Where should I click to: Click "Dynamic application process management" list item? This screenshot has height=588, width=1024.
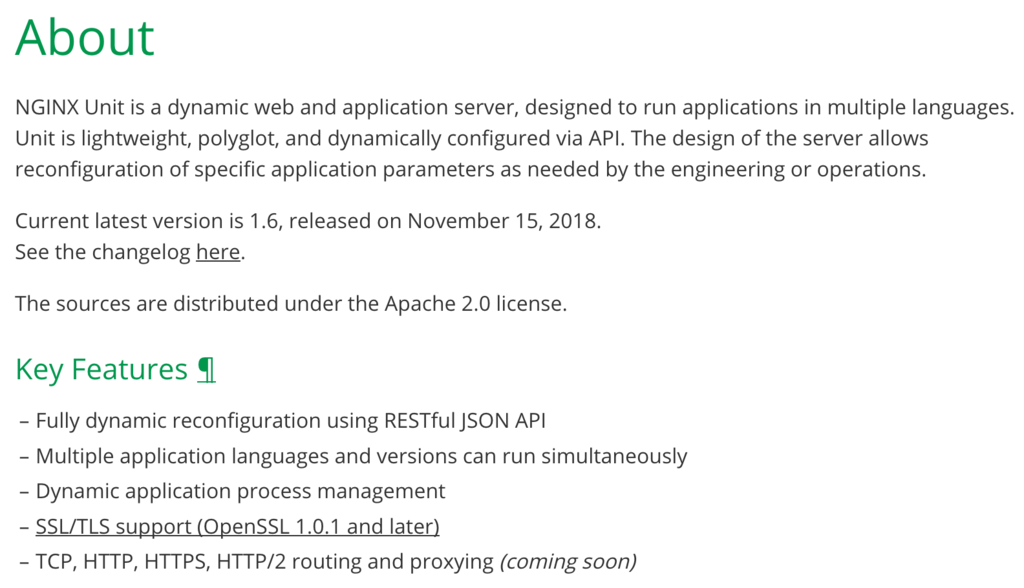click(240, 491)
